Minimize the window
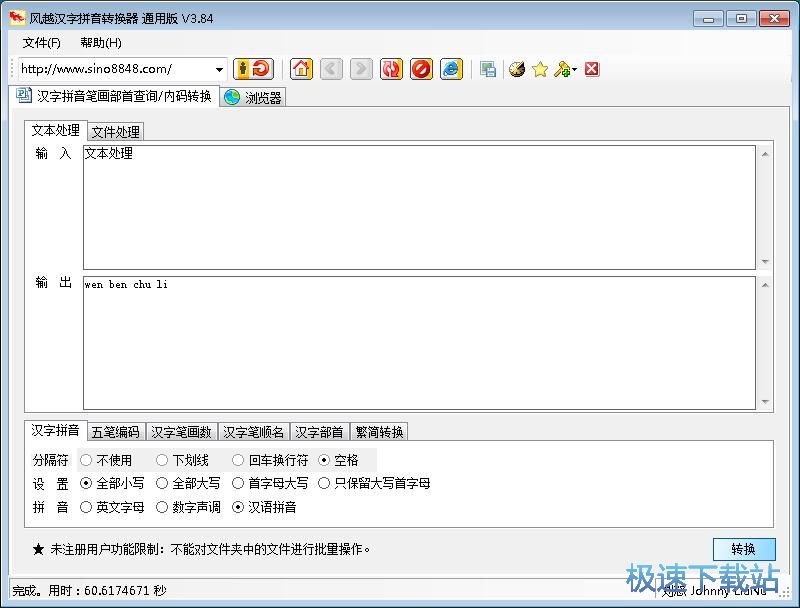The height and width of the screenshot is (608, 800). click(x=708, y=19)
